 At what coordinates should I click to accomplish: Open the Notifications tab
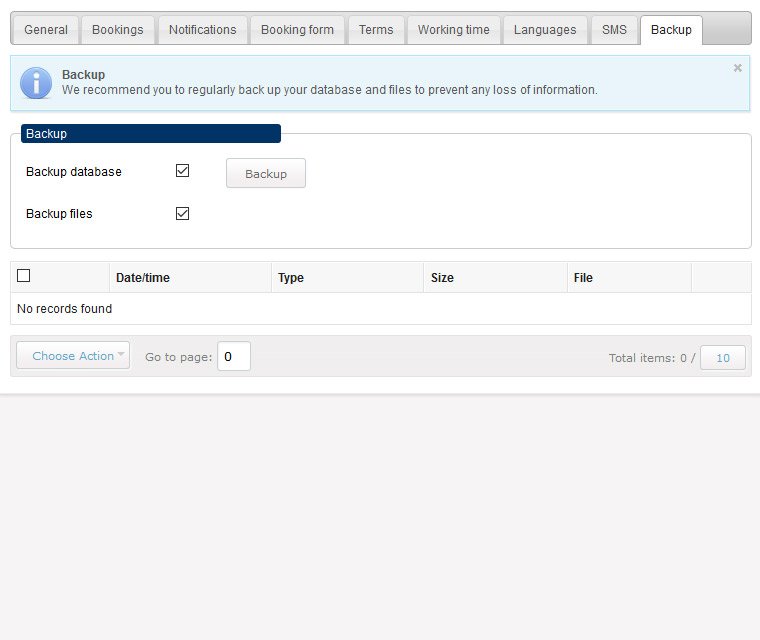coord(203,30)
